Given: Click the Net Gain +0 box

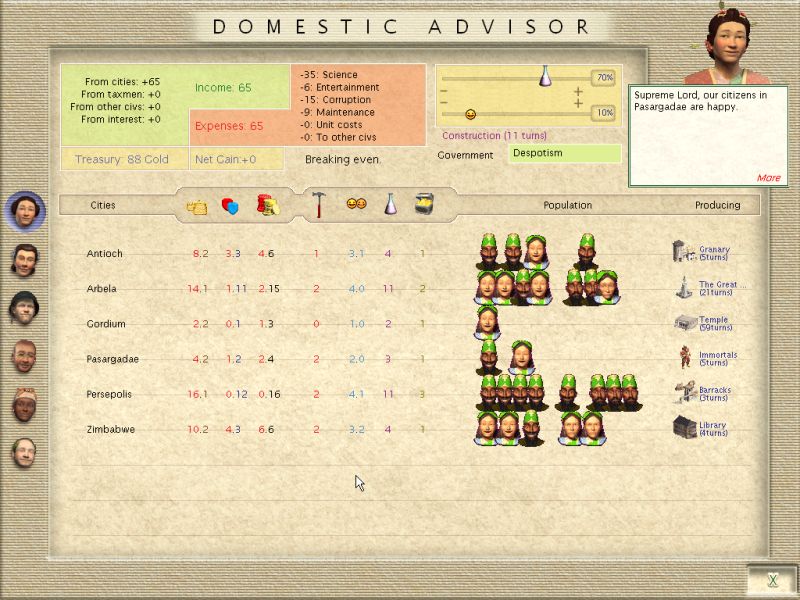Looking at the screenshot, I should coord(236,159).
